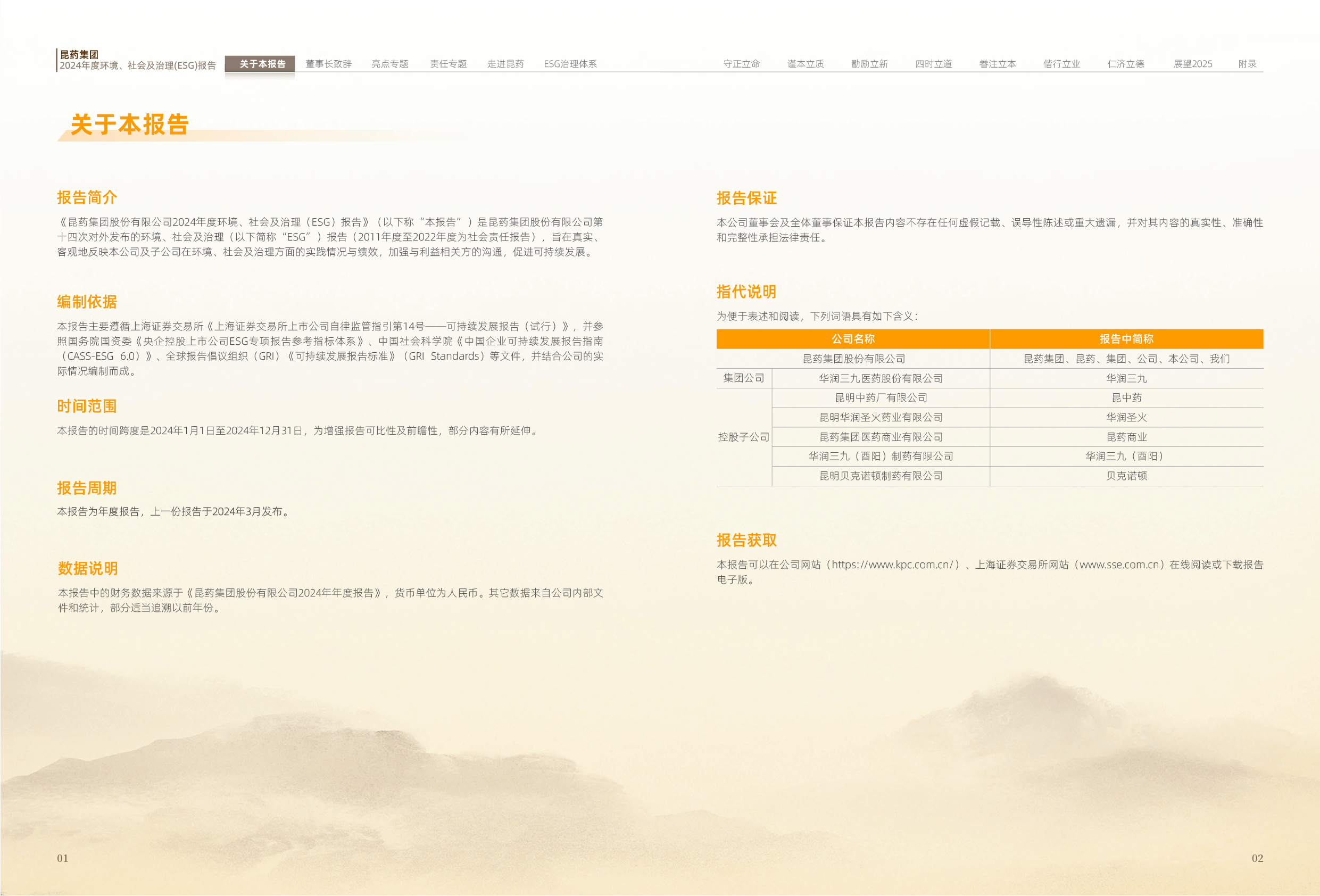
Task: Open the 展望2025 tab
Action: pyautogui.click(x=1192, y=64)
